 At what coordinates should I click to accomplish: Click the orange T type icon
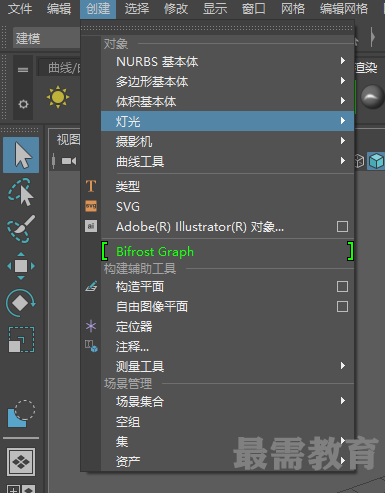pos(91,186)
